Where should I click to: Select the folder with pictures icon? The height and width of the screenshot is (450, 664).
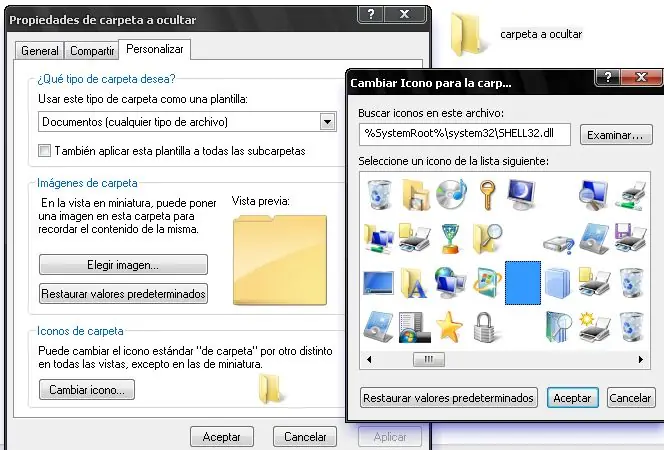pos(415,195)
